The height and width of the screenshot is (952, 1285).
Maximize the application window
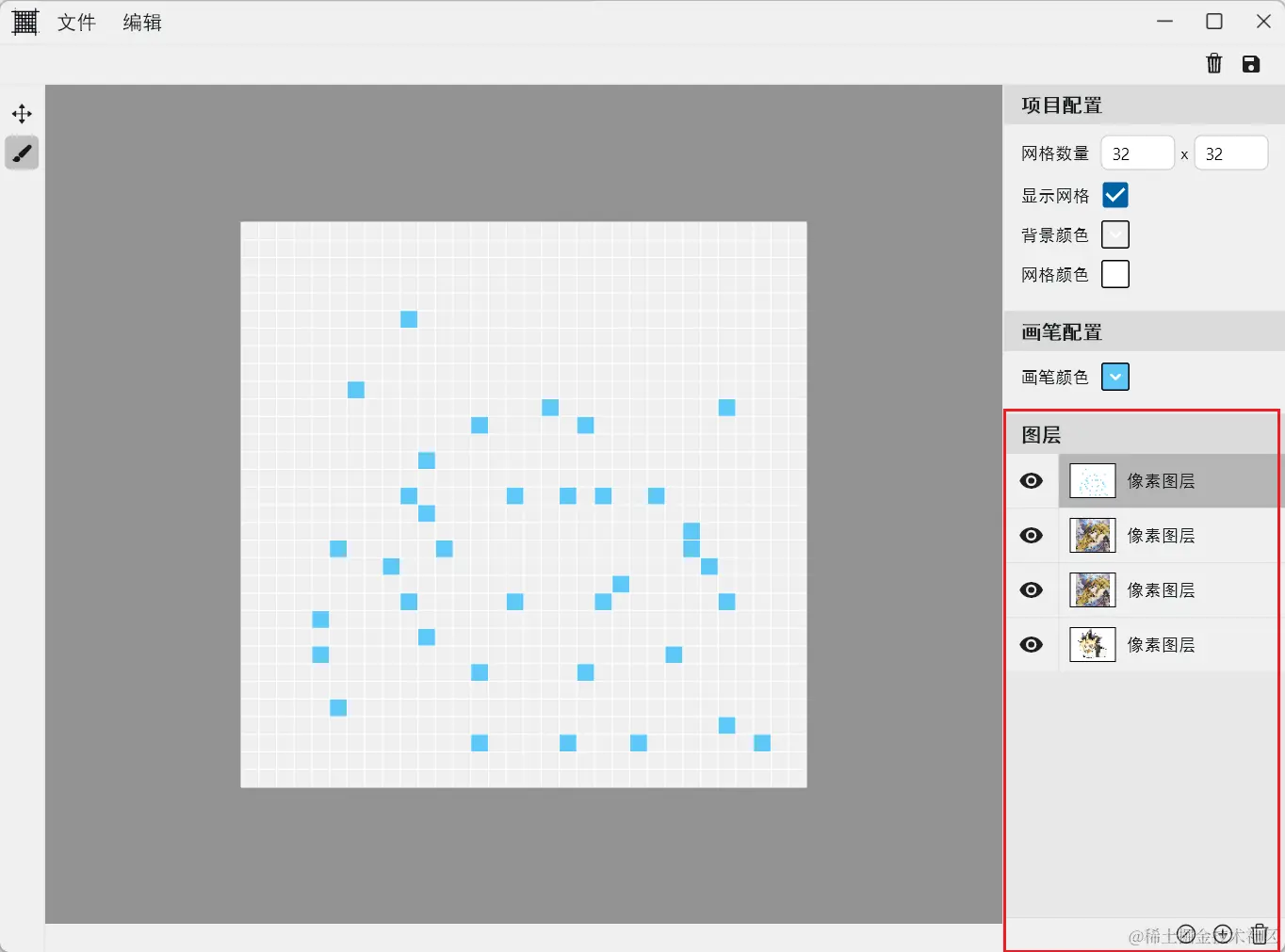click(1214, 21)
